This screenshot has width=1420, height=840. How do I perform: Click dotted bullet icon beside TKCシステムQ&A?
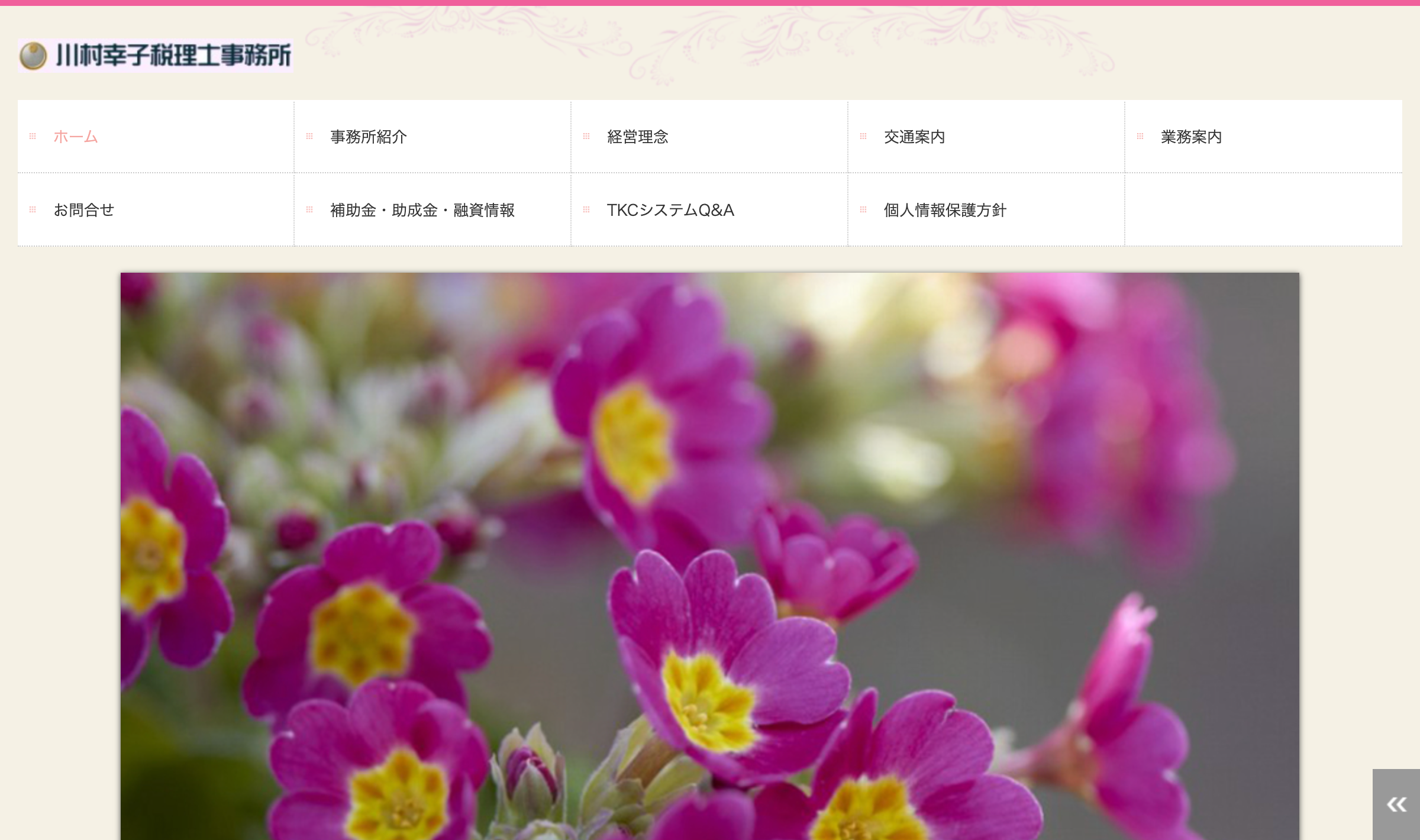(586, 210)
